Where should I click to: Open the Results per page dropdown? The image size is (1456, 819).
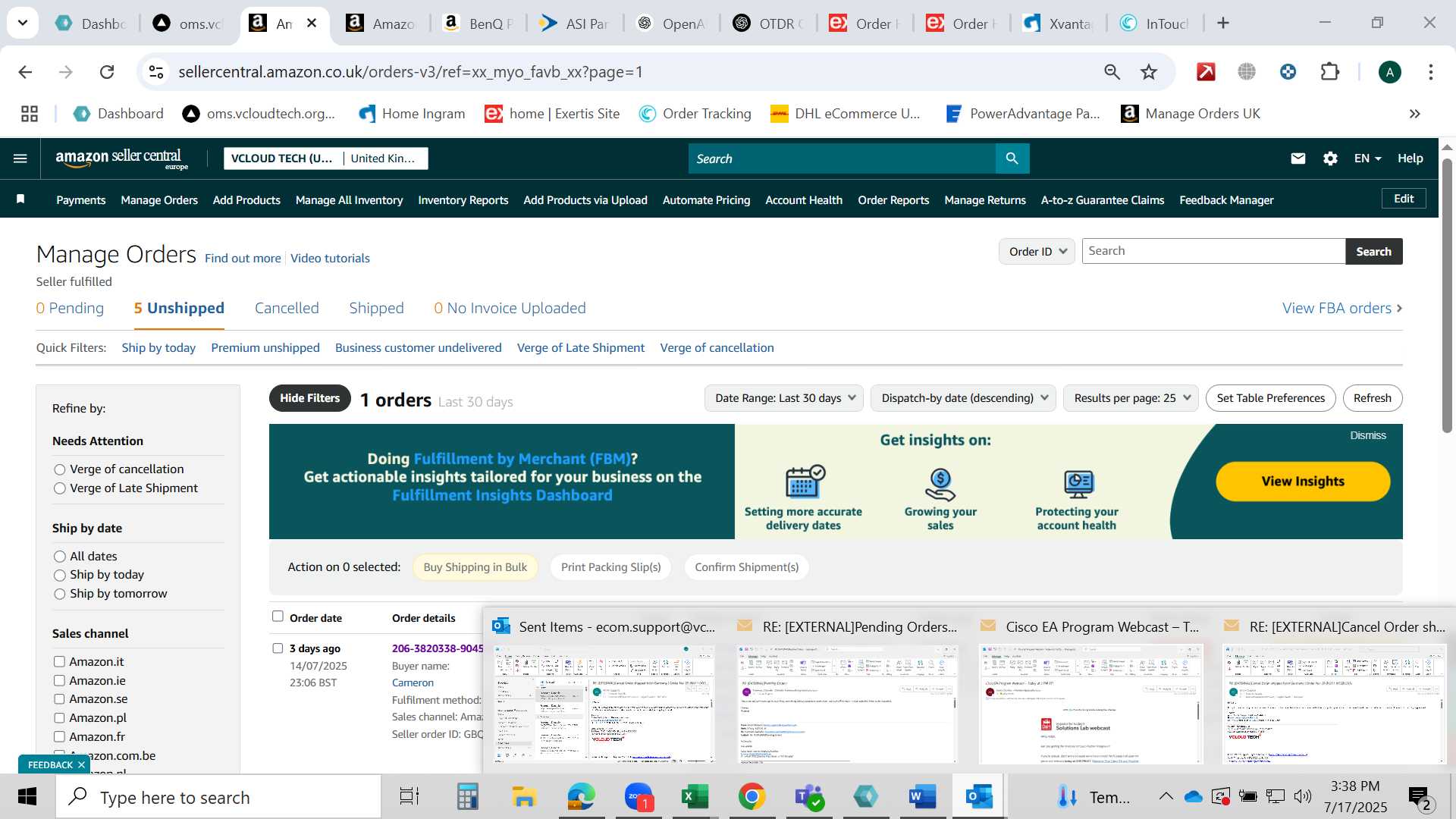coord(1131,398)
